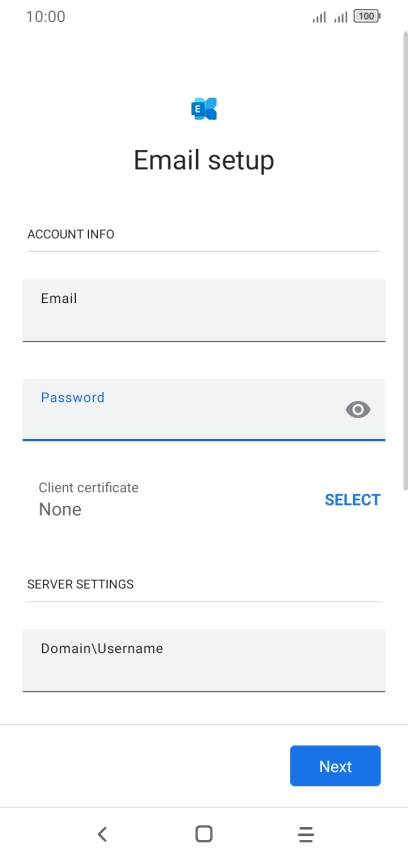Click the Next button
408x861 pixels.
(x=336, y=766)
